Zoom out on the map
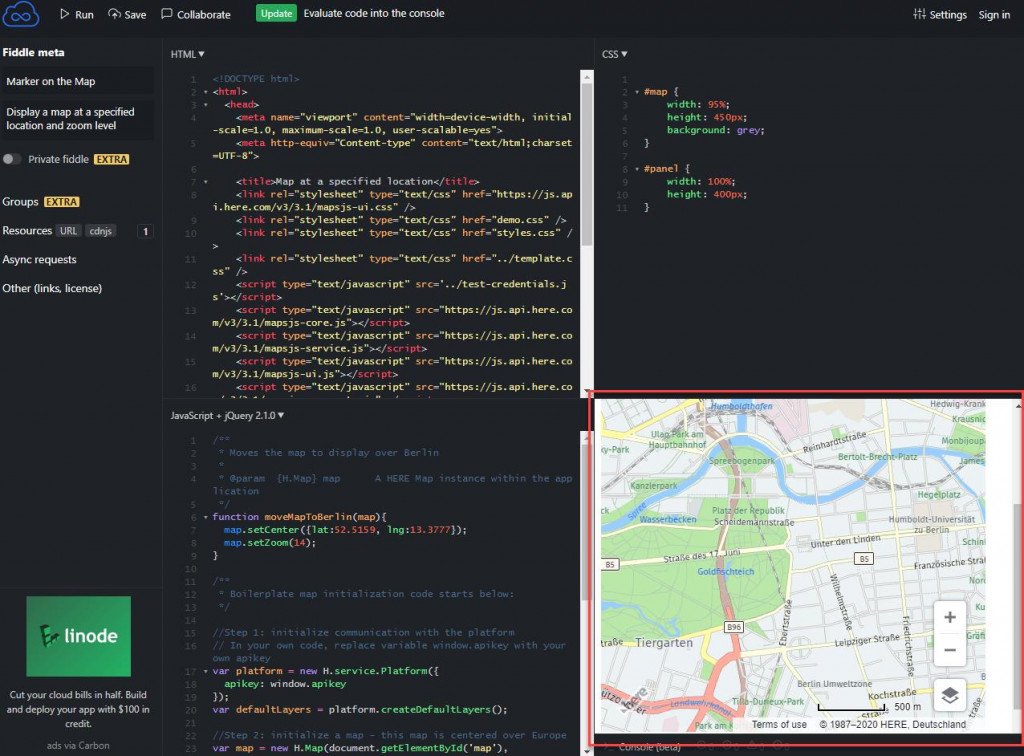 [950, 650]
